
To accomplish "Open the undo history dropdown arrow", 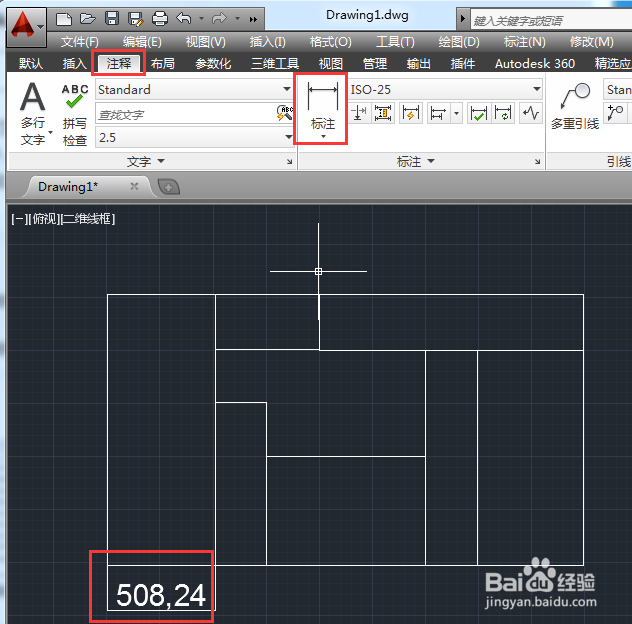I will pos(201,19).
